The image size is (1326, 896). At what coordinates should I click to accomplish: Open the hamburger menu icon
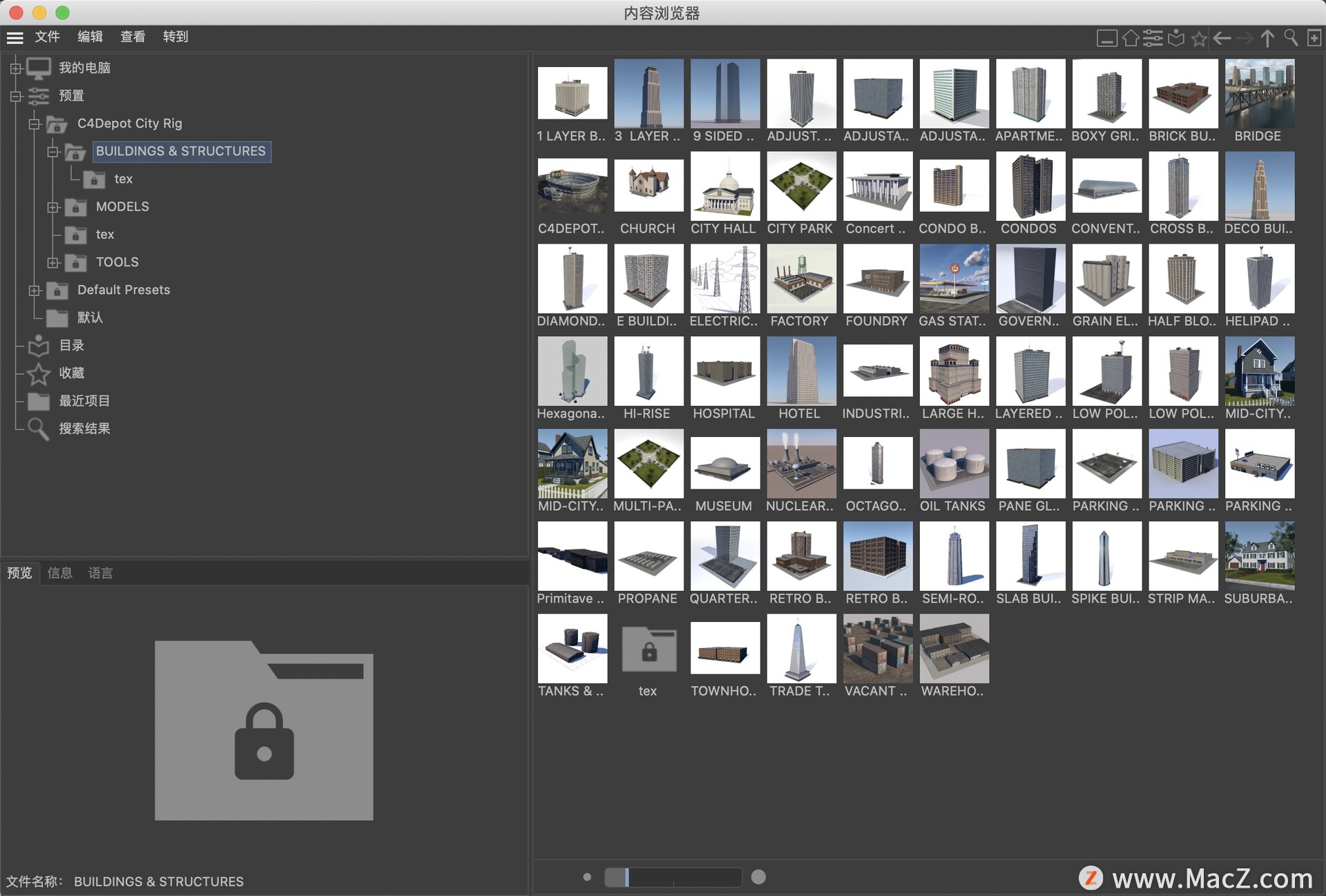coord(15,37)
